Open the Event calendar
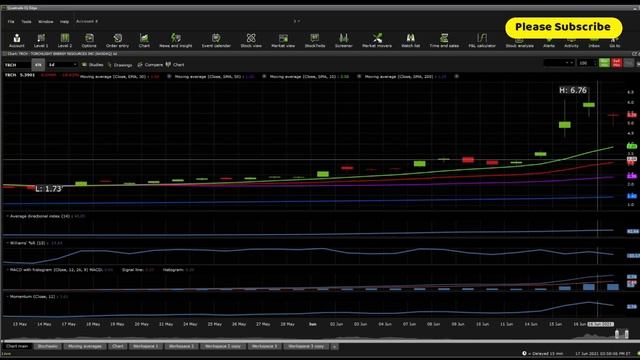This screenshot has width=640, height=360. 216,40
